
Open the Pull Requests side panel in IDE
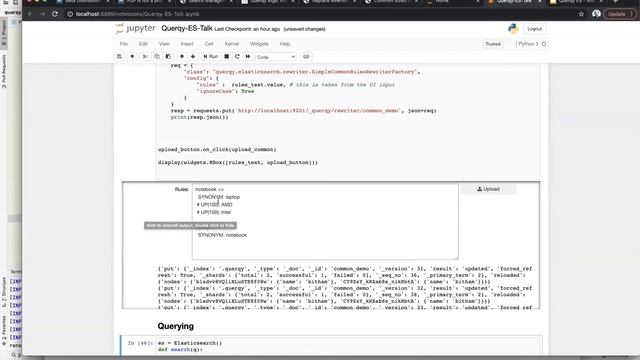pyautogui.click(x=4, y=72)
